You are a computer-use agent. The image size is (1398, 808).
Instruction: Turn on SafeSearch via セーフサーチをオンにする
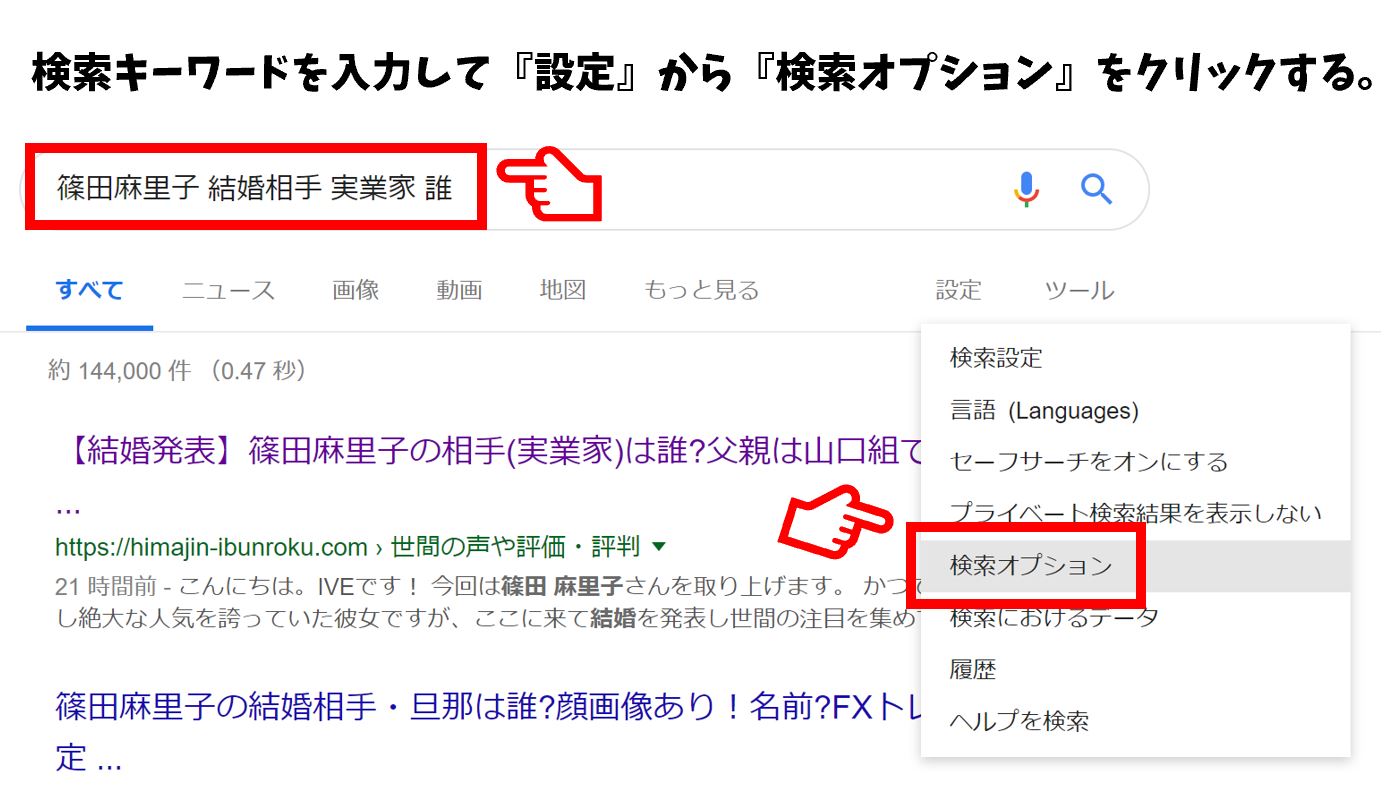click(x=1088, y=462)
